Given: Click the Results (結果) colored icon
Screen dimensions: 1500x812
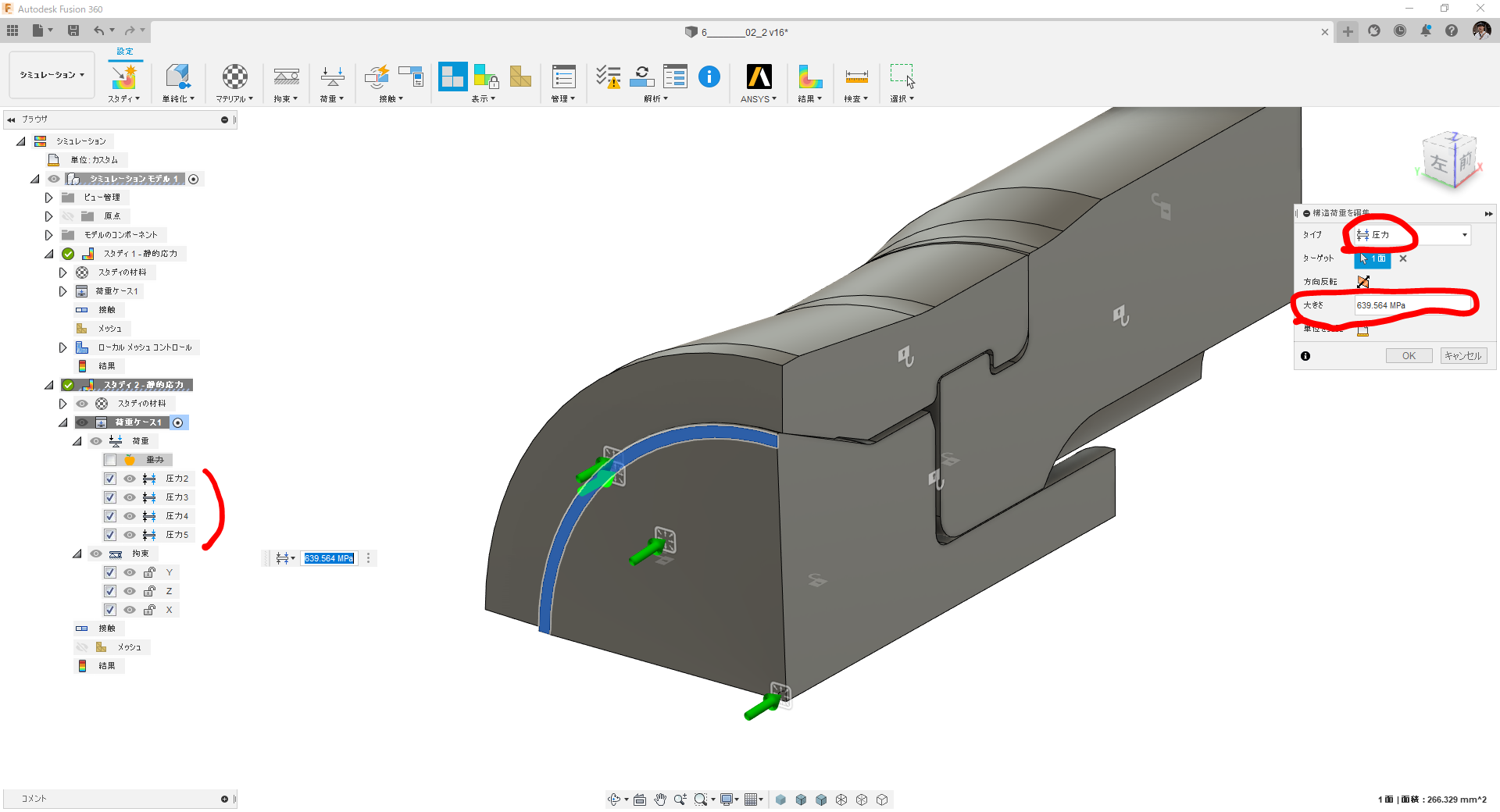Looking at the screenshot, I should (810, 77).
